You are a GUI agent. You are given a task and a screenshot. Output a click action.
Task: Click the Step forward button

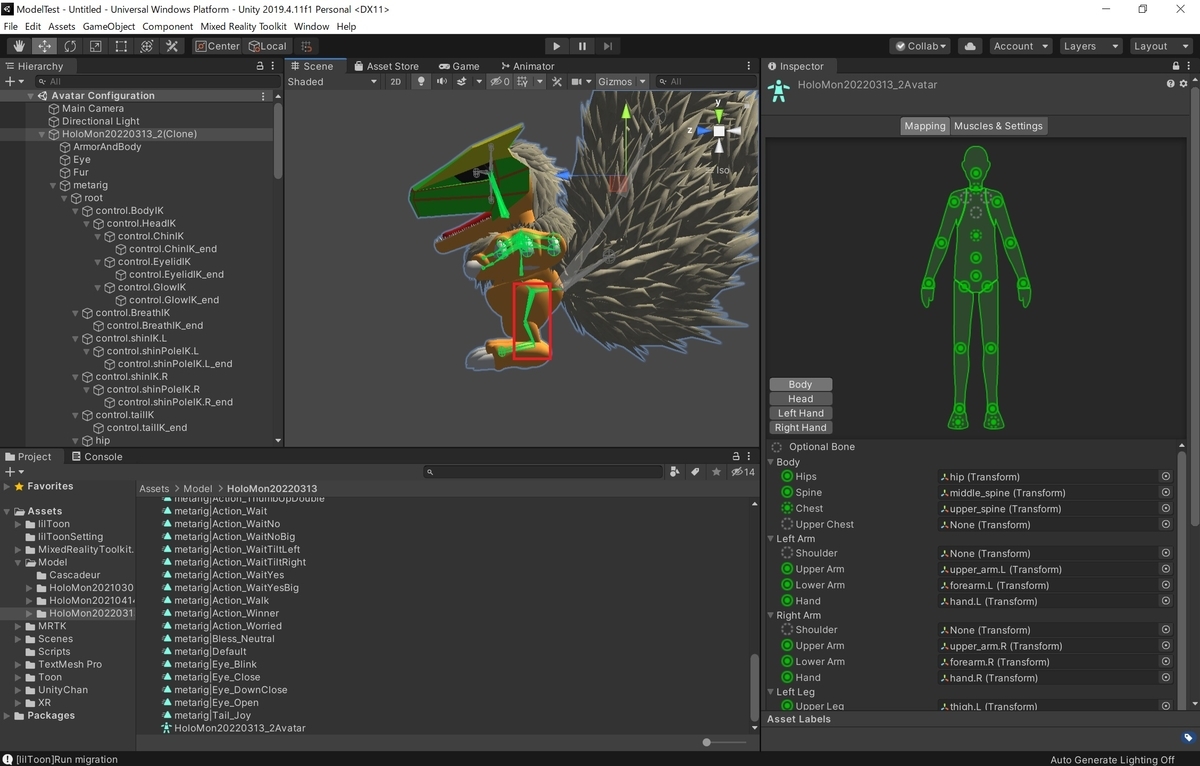(608, 46)
